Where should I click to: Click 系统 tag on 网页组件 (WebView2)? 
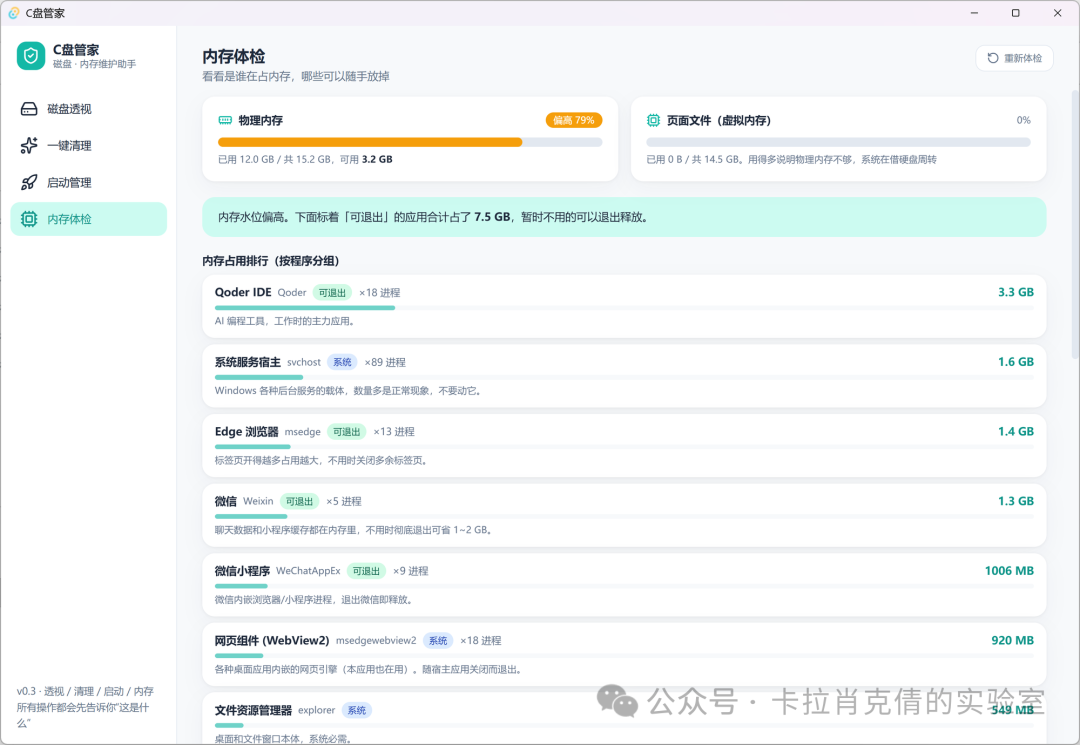coord(438,640)
